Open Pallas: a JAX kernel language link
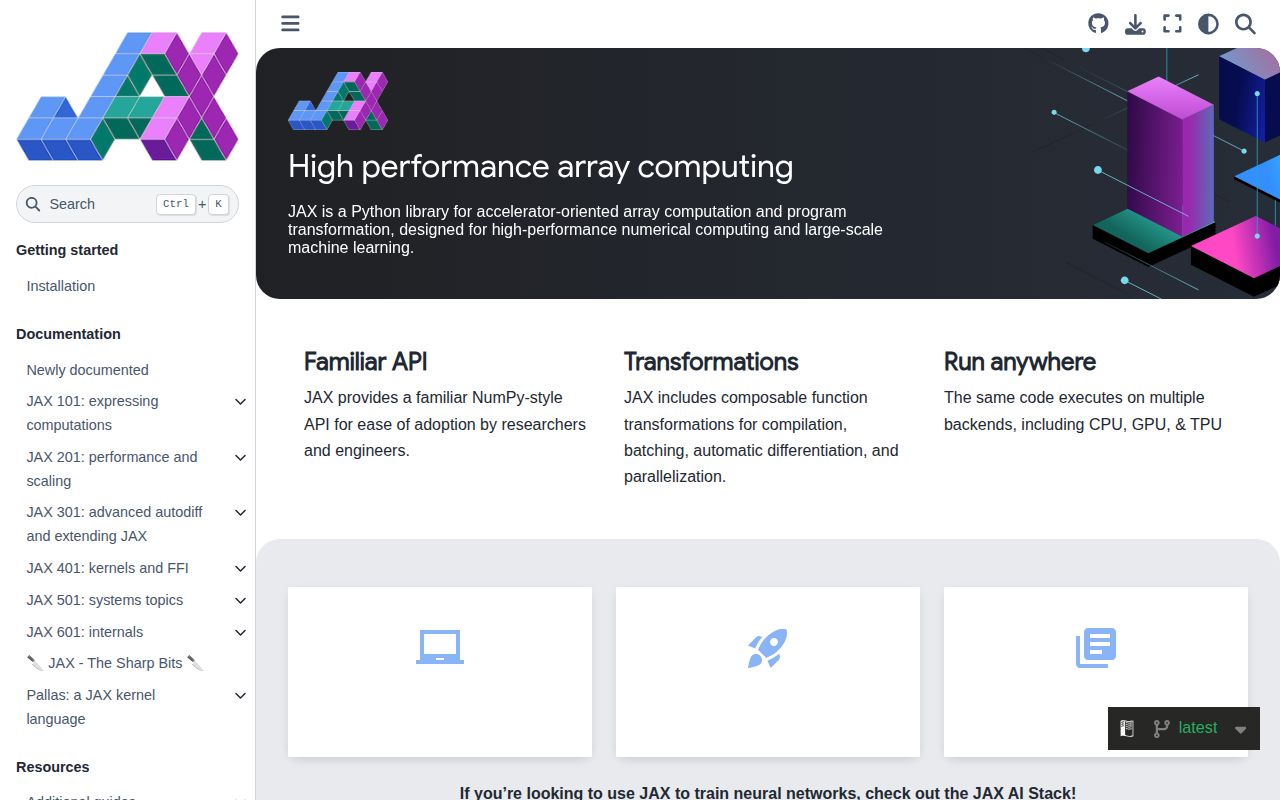1280x800 pixels. (x=91, y=707)
